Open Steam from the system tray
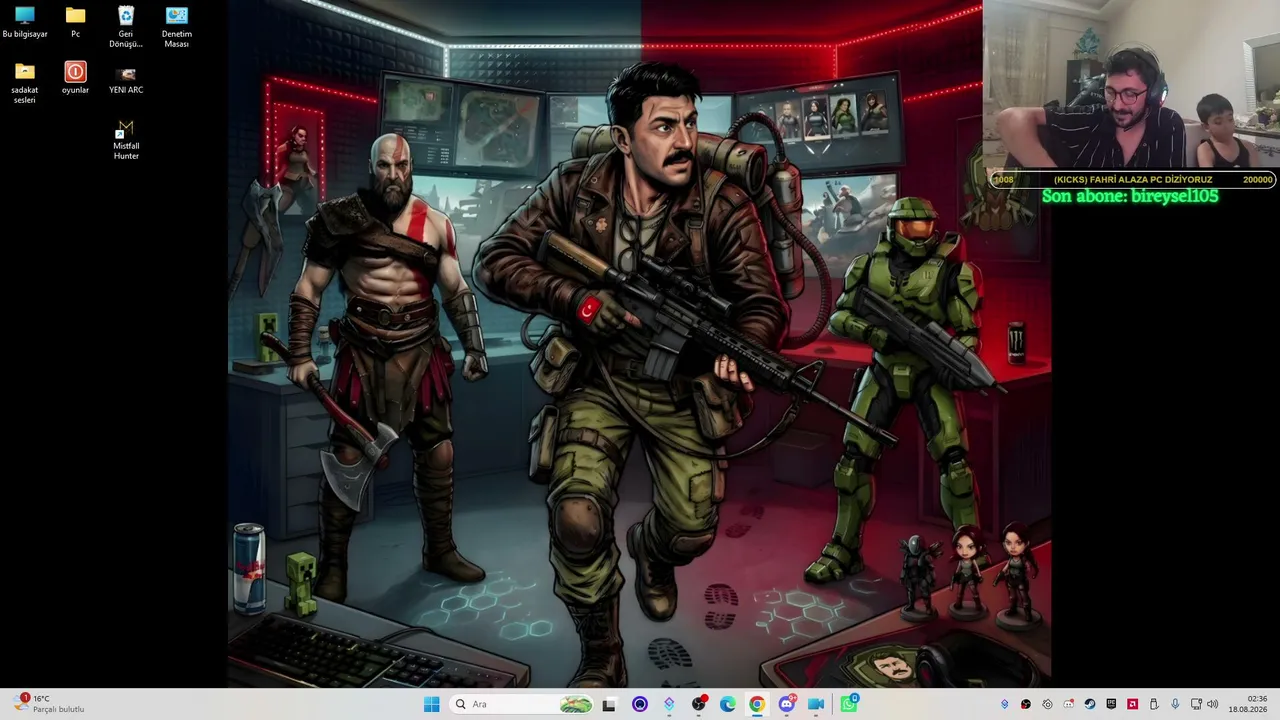1280x720 pixels. coord(1090,704)
